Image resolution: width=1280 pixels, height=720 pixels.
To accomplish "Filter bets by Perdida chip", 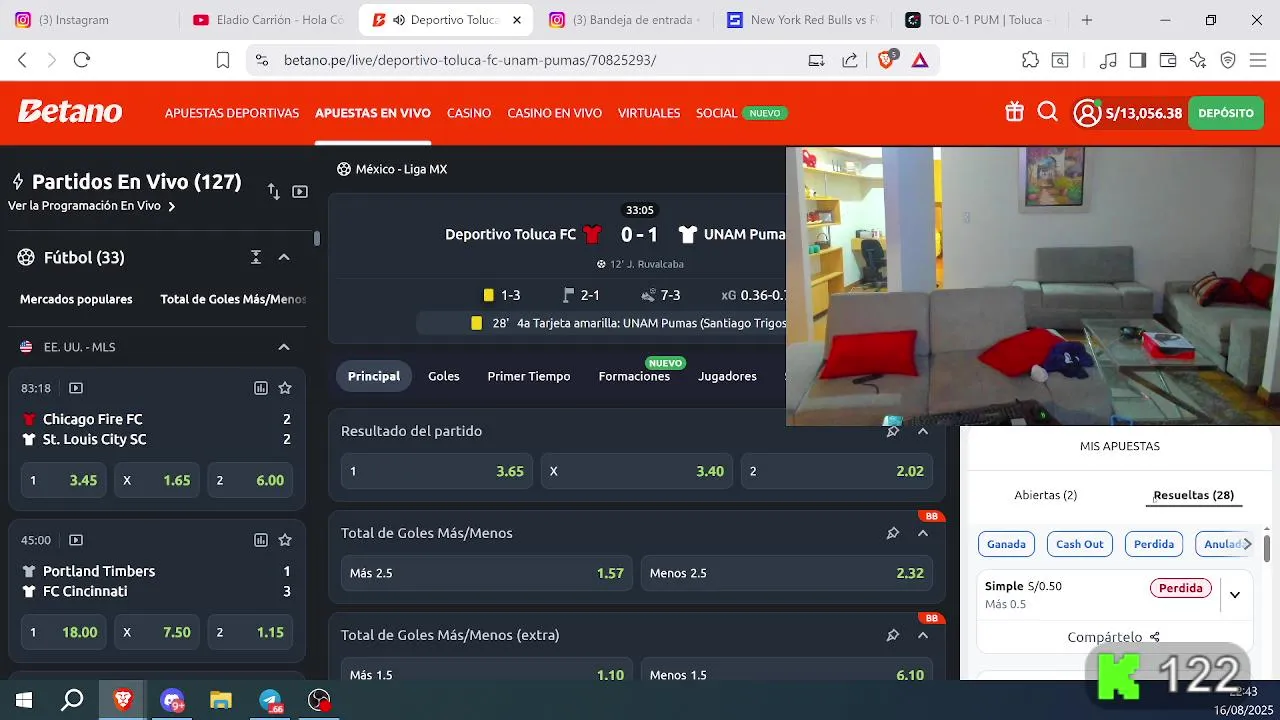I will 1154,544.
